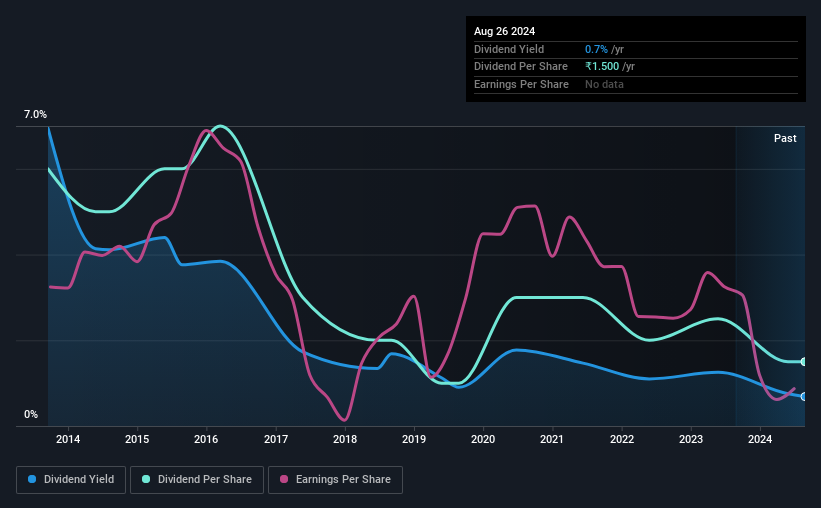
Task: Select the 2020 x-axis label
Action: 483,439
